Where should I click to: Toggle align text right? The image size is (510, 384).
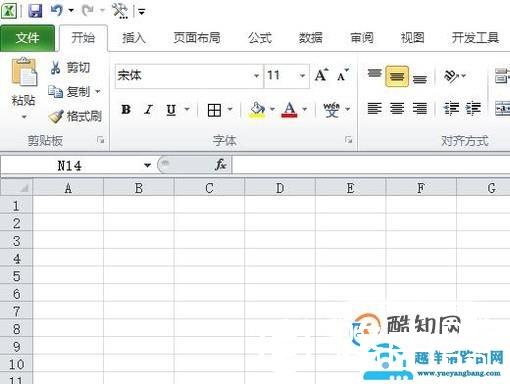420,109
